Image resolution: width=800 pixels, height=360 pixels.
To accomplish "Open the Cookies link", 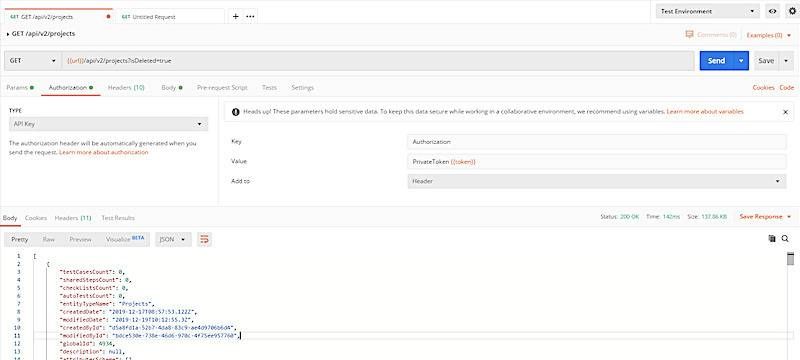I will [763, 88].
